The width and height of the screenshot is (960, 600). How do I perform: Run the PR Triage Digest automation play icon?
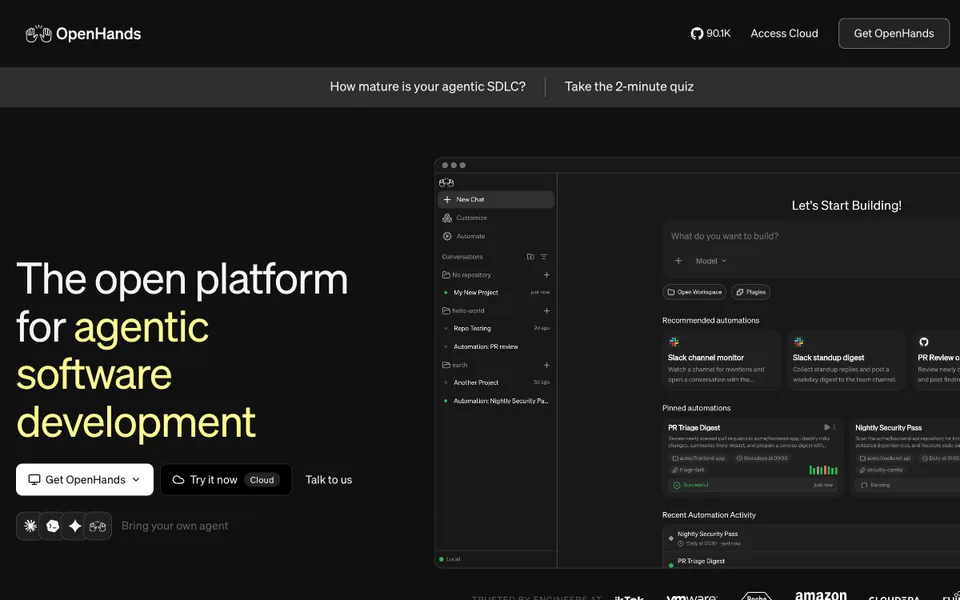[x=827, y=427]
